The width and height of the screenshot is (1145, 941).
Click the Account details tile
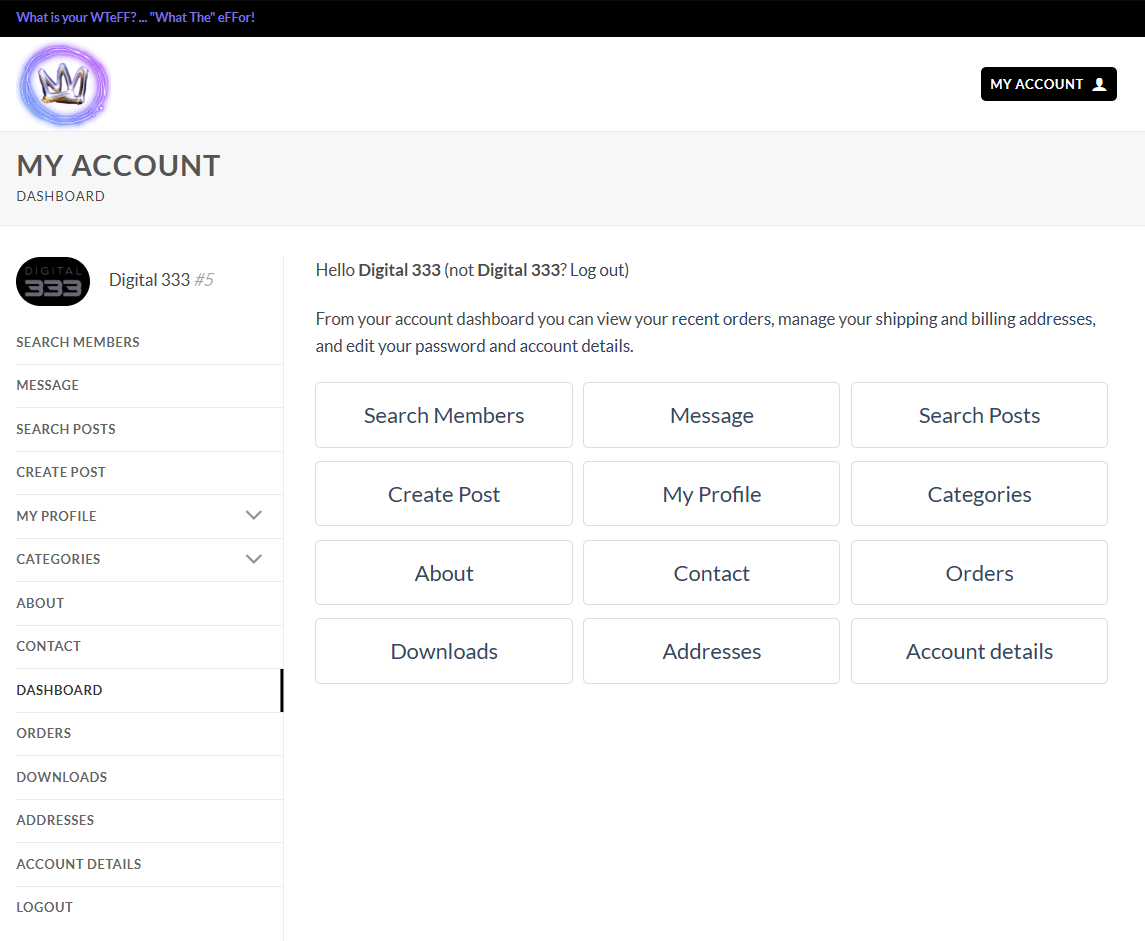point(979,651)
